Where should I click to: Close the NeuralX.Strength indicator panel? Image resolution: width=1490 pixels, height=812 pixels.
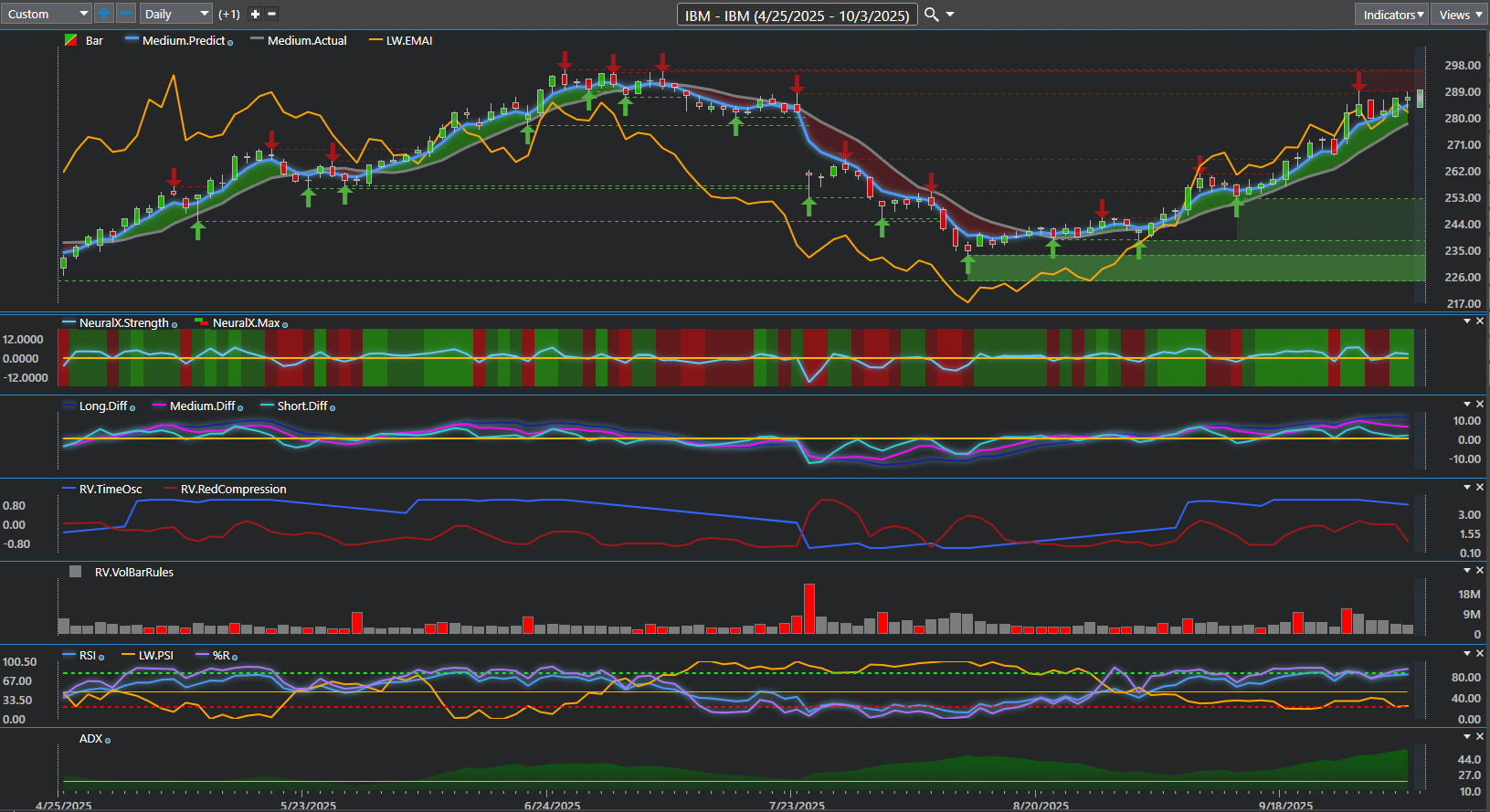(x=1480, y=321)
